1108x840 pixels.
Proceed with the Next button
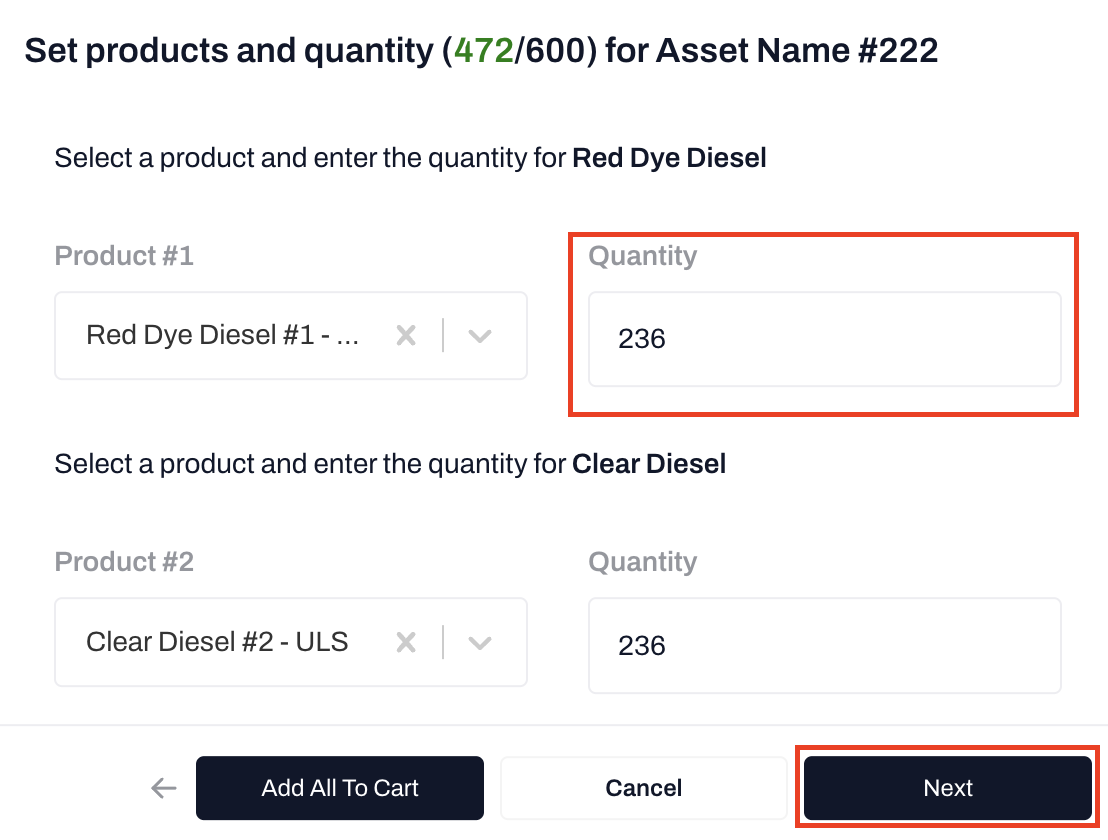(947, 788)
